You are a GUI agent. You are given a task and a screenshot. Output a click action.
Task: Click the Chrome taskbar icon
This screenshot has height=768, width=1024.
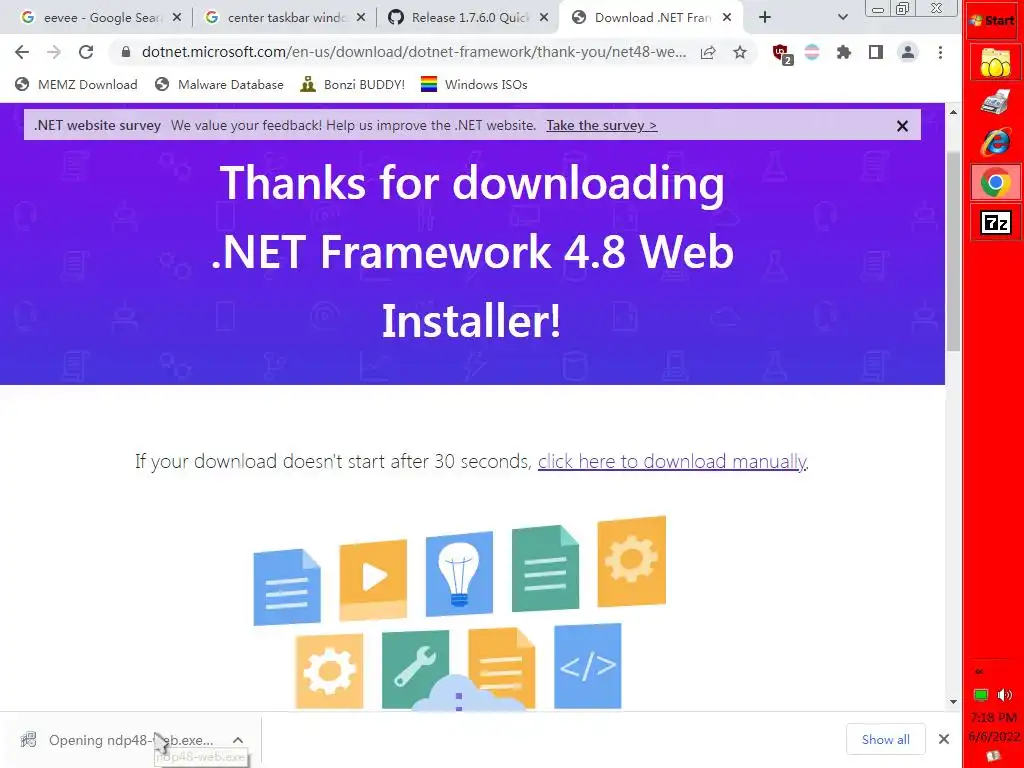995,183
